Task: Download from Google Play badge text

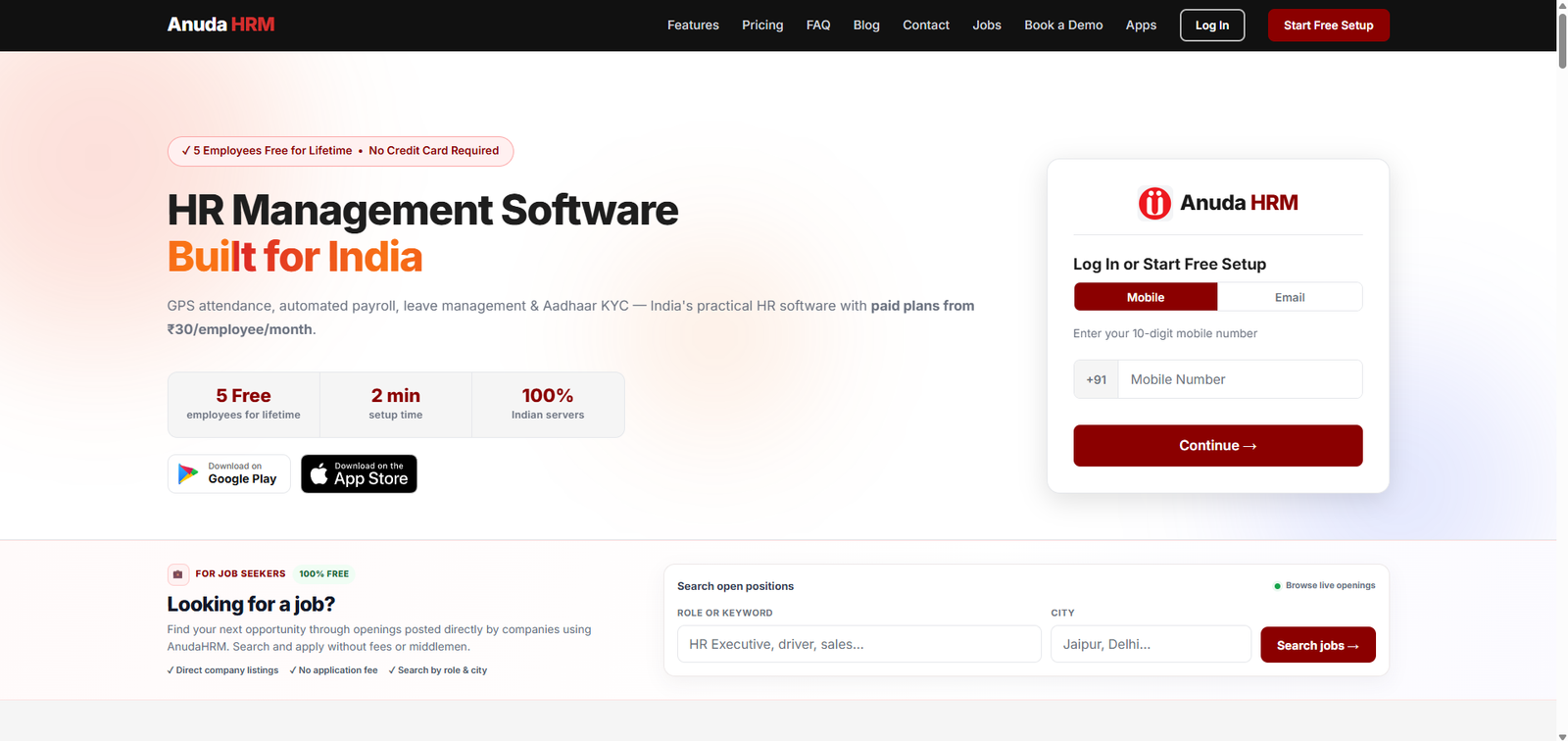Action: [242, 474]
